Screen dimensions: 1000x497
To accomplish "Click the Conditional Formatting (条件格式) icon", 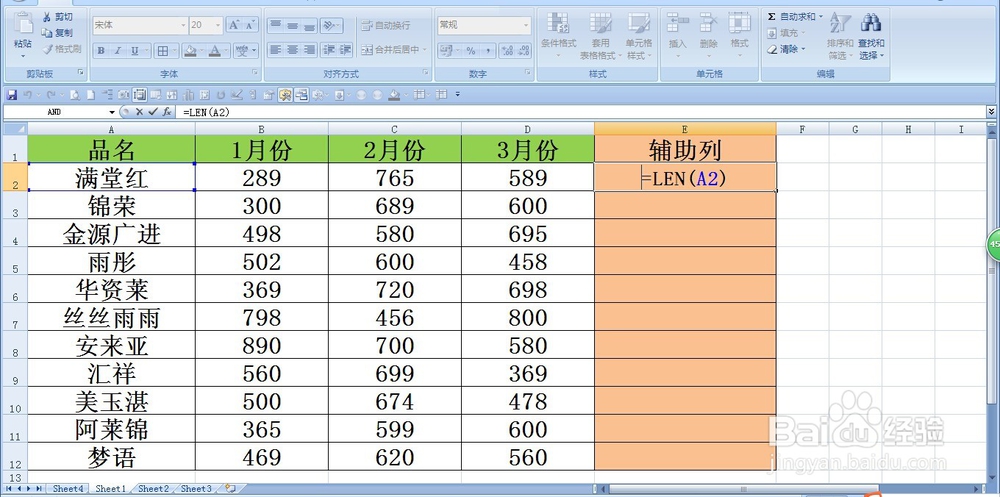I will [x=559, y=23].
